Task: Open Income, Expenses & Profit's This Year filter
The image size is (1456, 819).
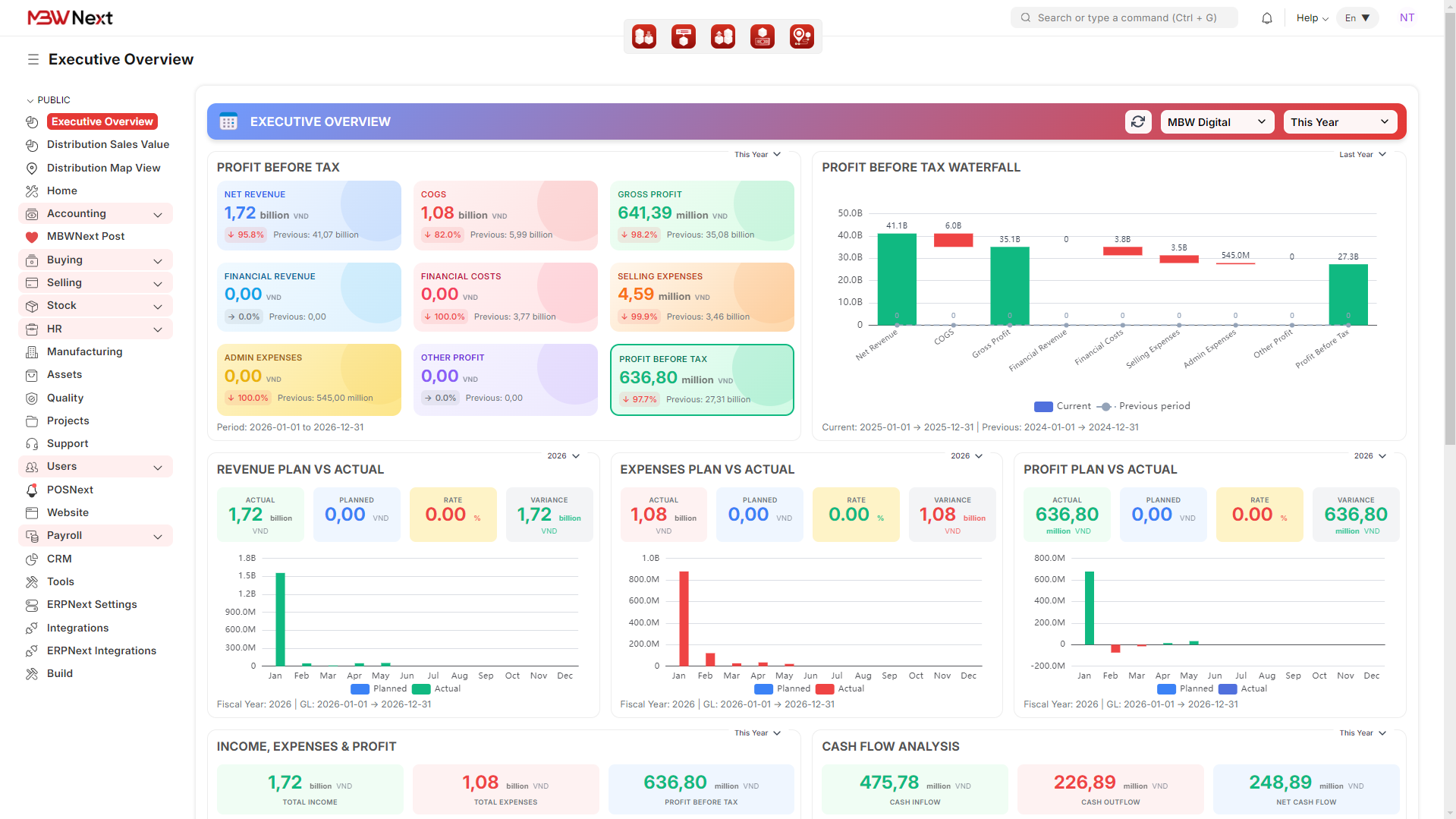Action: [757, 733]
